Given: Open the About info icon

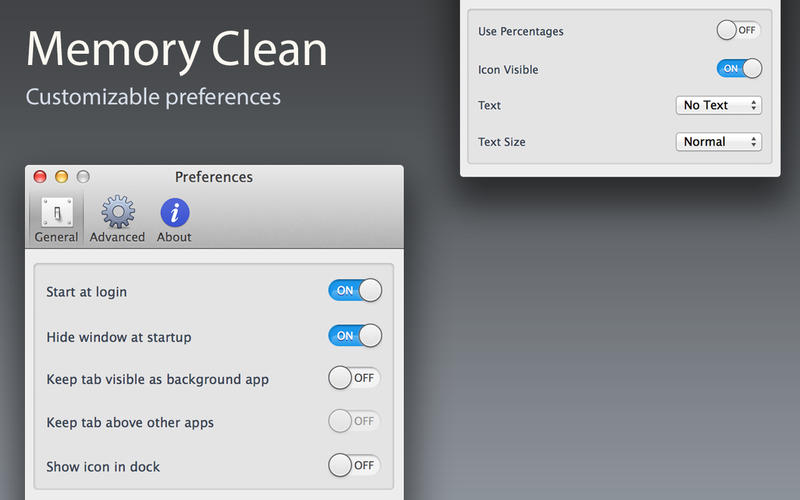Looking at the screenshot, I should [x=174, y=213].
